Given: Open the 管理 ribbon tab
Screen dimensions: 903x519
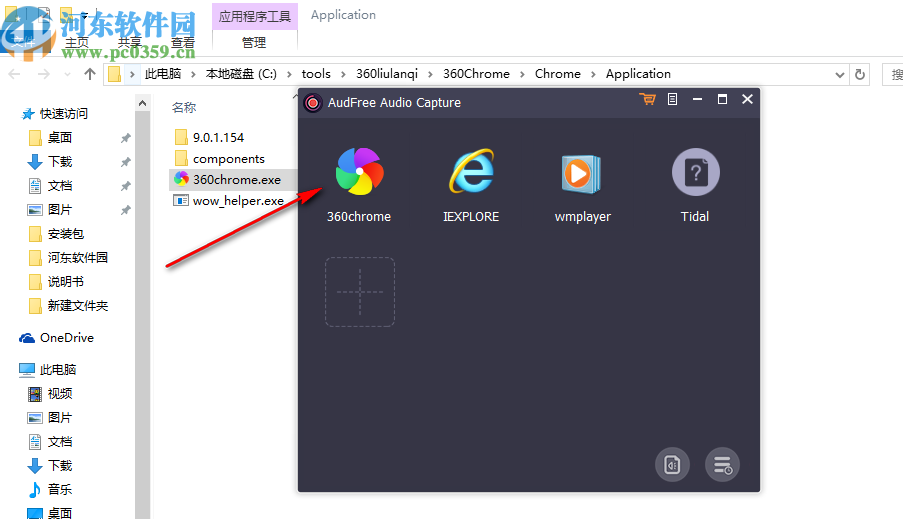Looking at the screenshot, I should [x=254, y=43].
